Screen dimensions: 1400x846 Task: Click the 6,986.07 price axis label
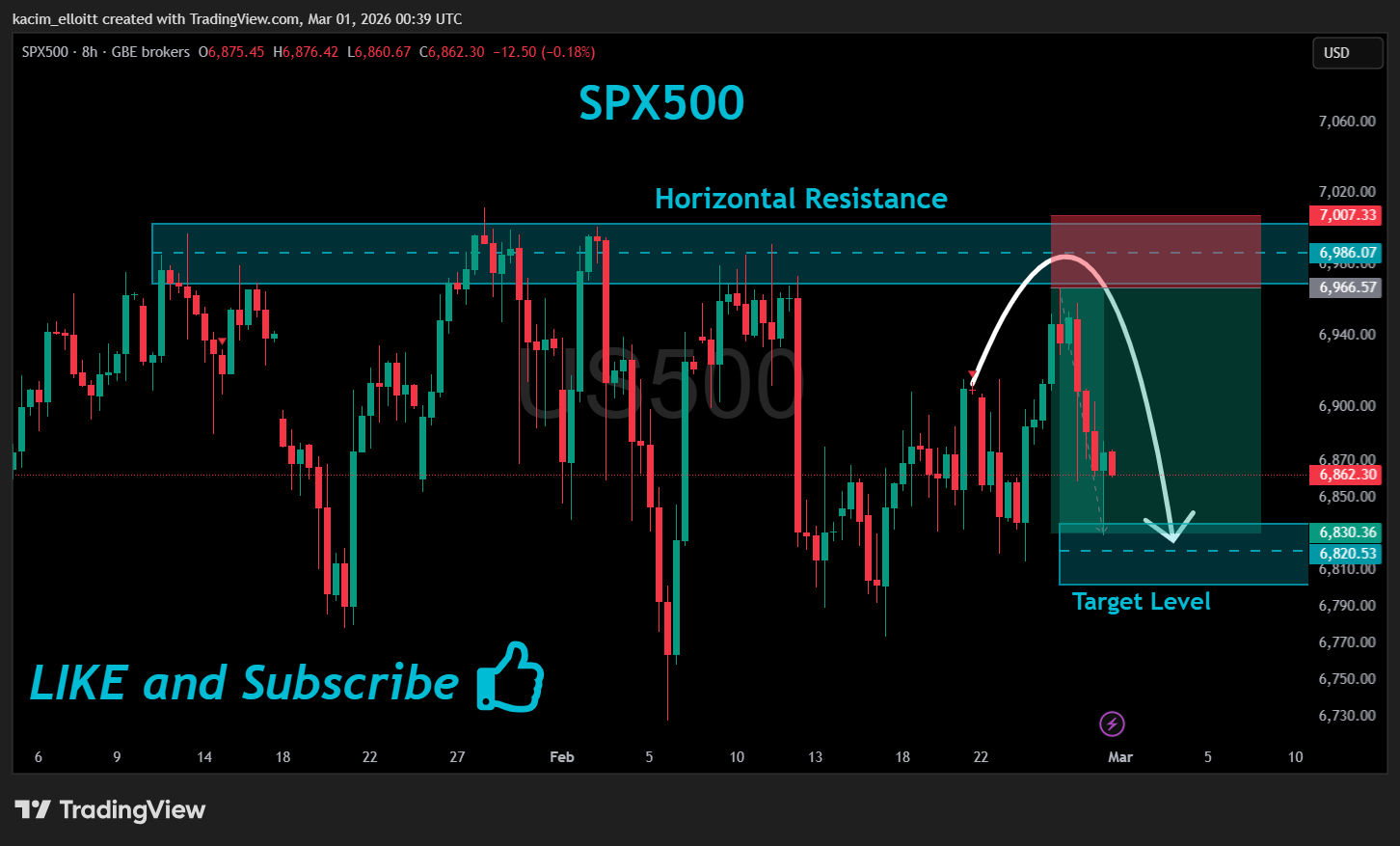pos(1345,253)
